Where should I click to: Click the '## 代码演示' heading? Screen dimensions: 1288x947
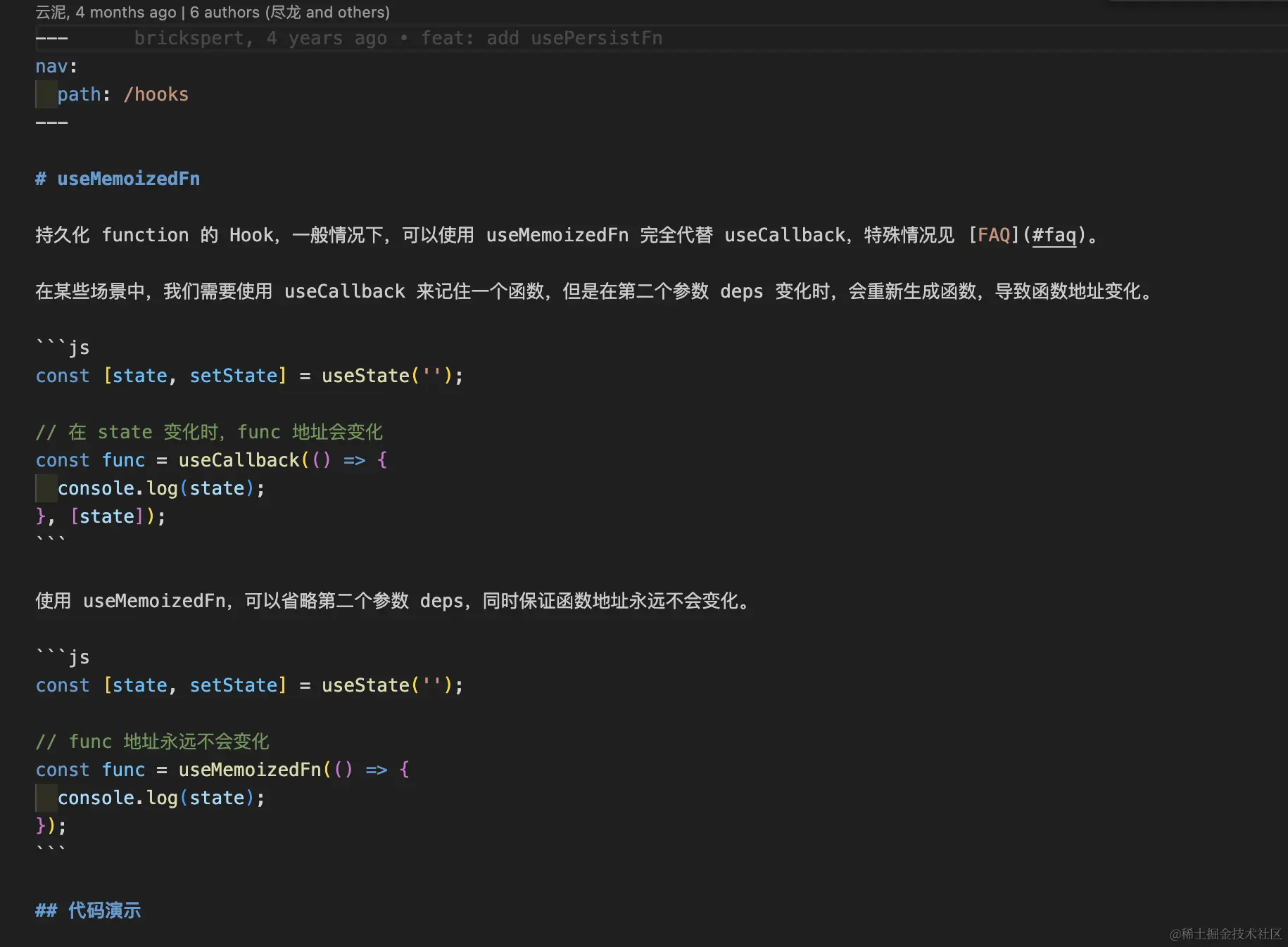pyautogui.click(x=87, y=910)
